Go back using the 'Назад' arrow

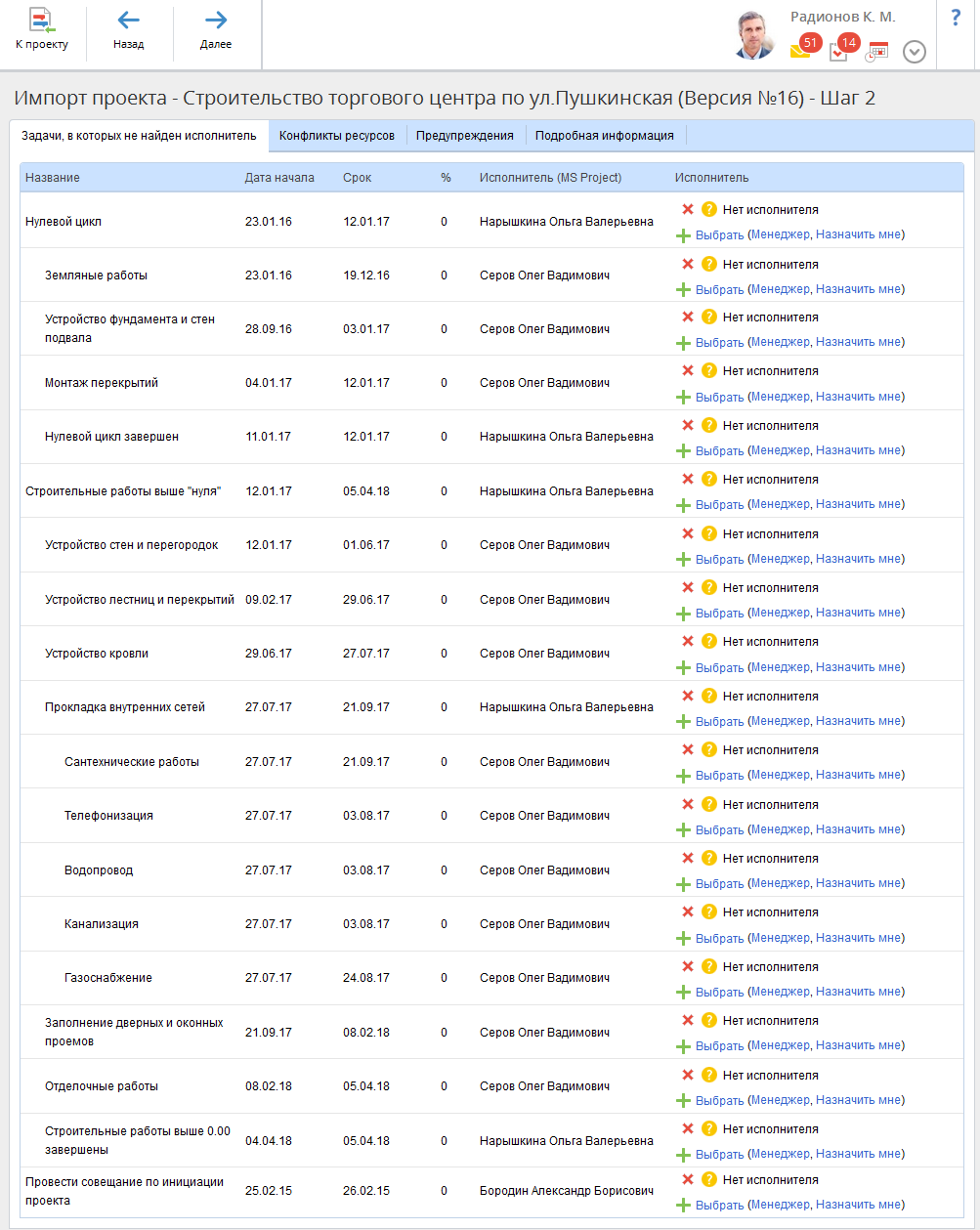tap(128, 29)
